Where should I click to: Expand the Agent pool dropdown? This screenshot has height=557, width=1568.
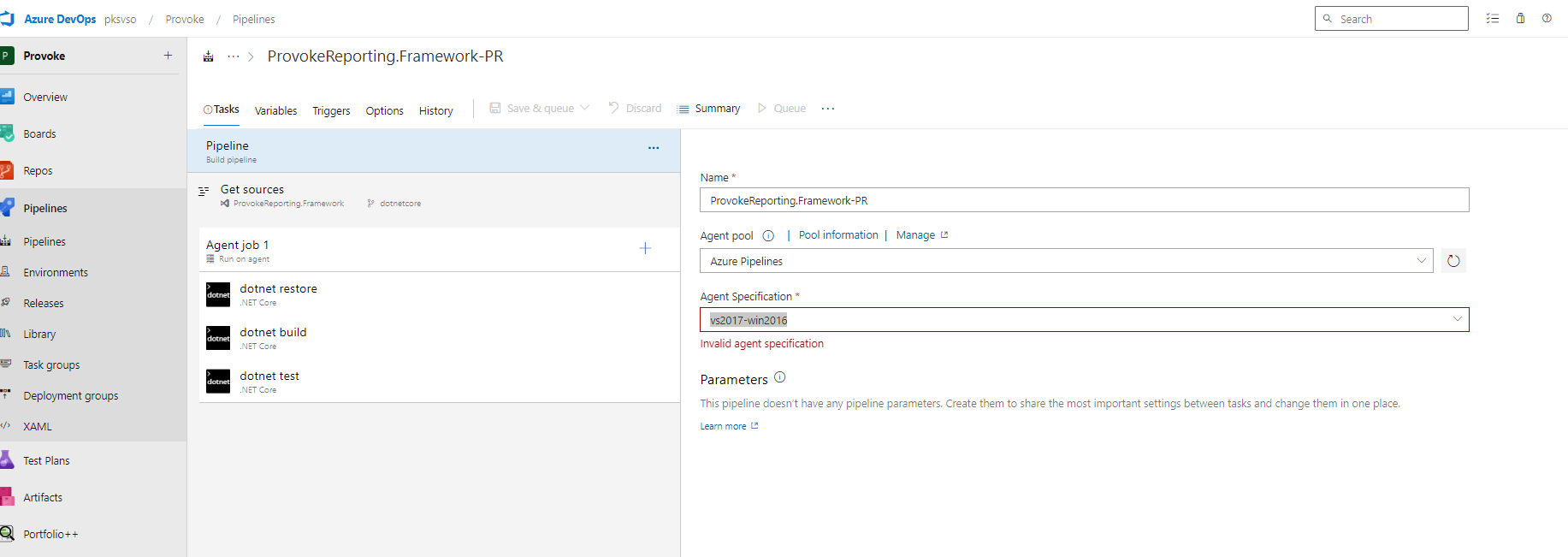tap(1421, 261)
